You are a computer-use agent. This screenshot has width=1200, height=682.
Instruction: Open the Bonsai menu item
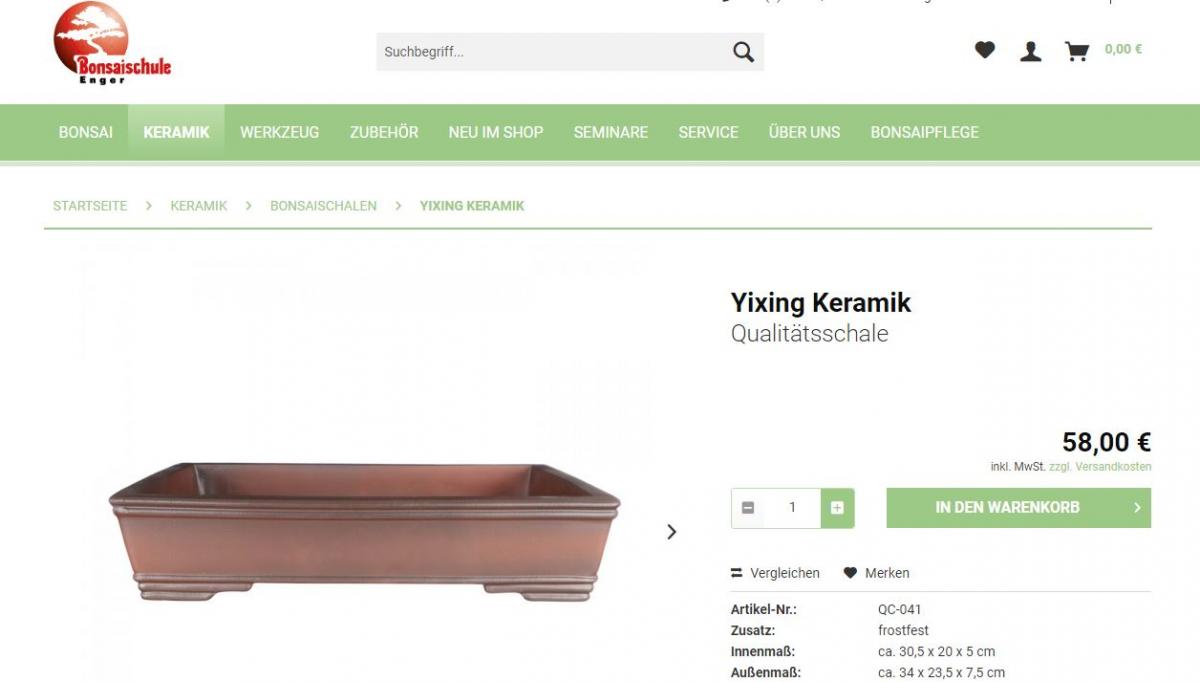[86, 132]
